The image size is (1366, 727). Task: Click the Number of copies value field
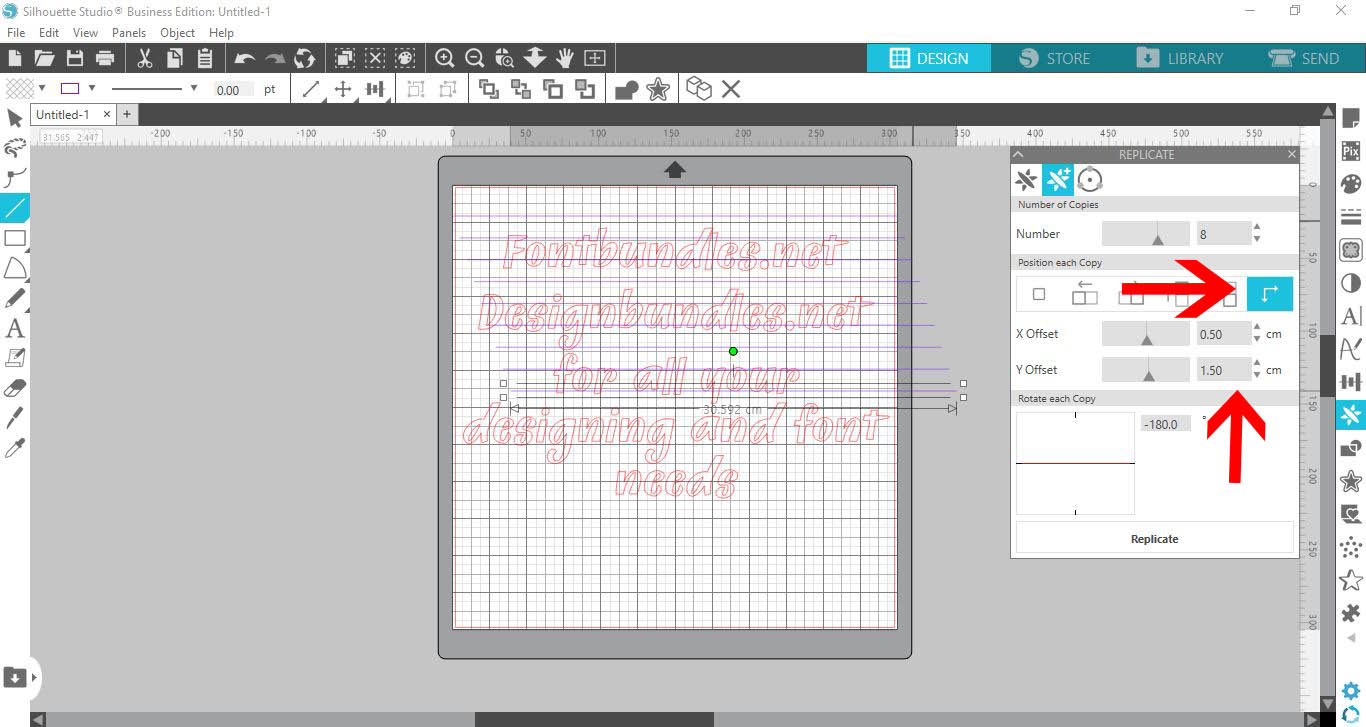pos(1223,234)
